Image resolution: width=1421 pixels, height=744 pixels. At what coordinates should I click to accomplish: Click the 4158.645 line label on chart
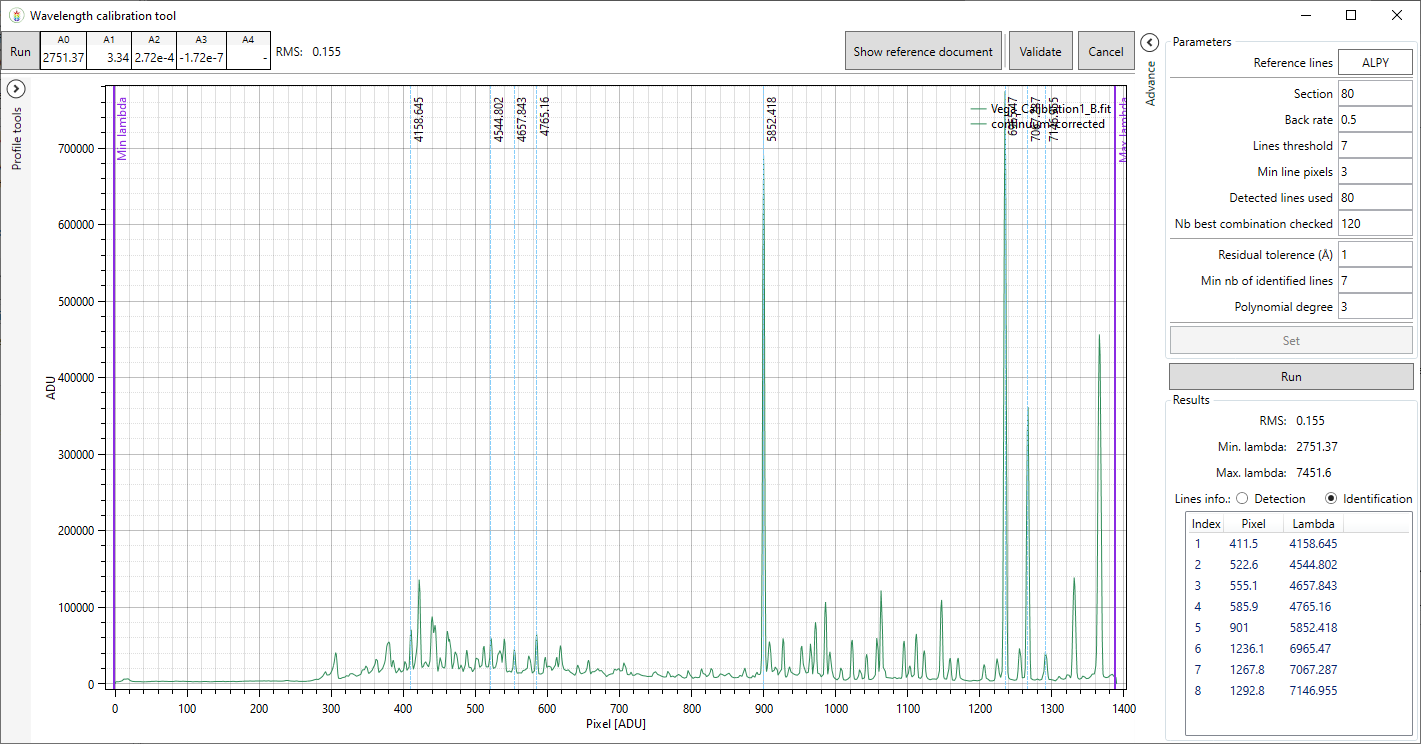click(419, 119)
